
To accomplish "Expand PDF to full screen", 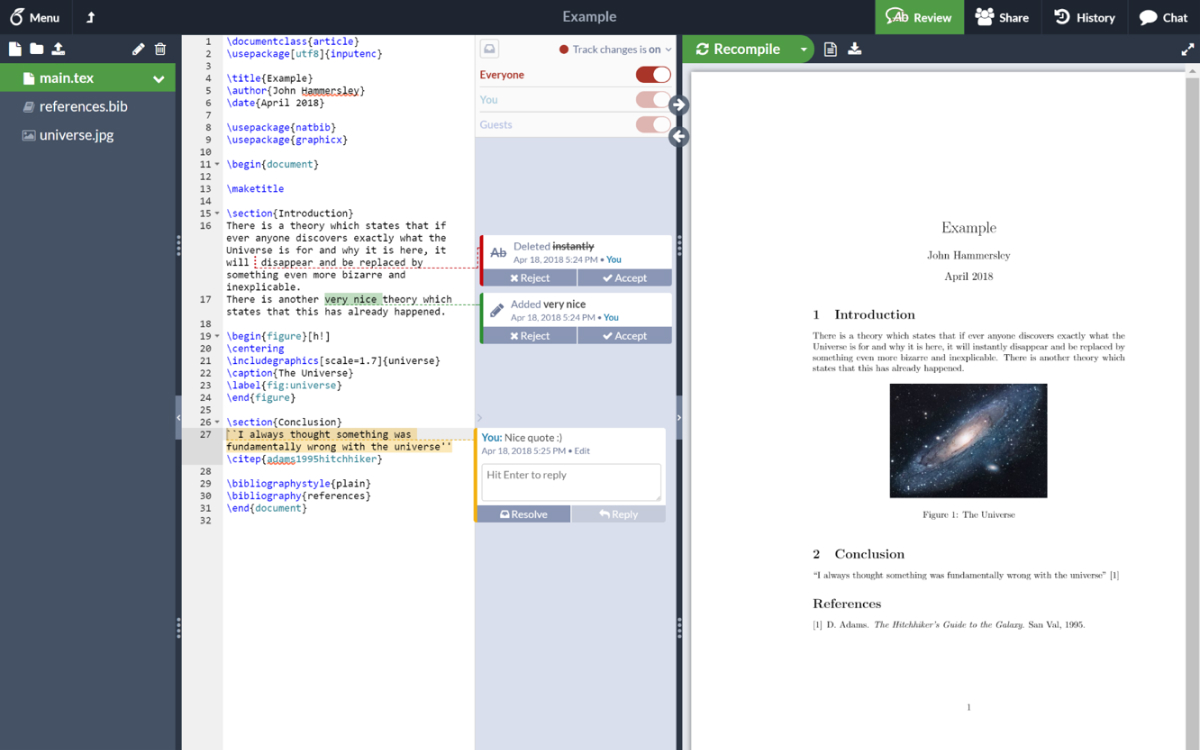I will pyautogui.click(x=1187, y=49).
